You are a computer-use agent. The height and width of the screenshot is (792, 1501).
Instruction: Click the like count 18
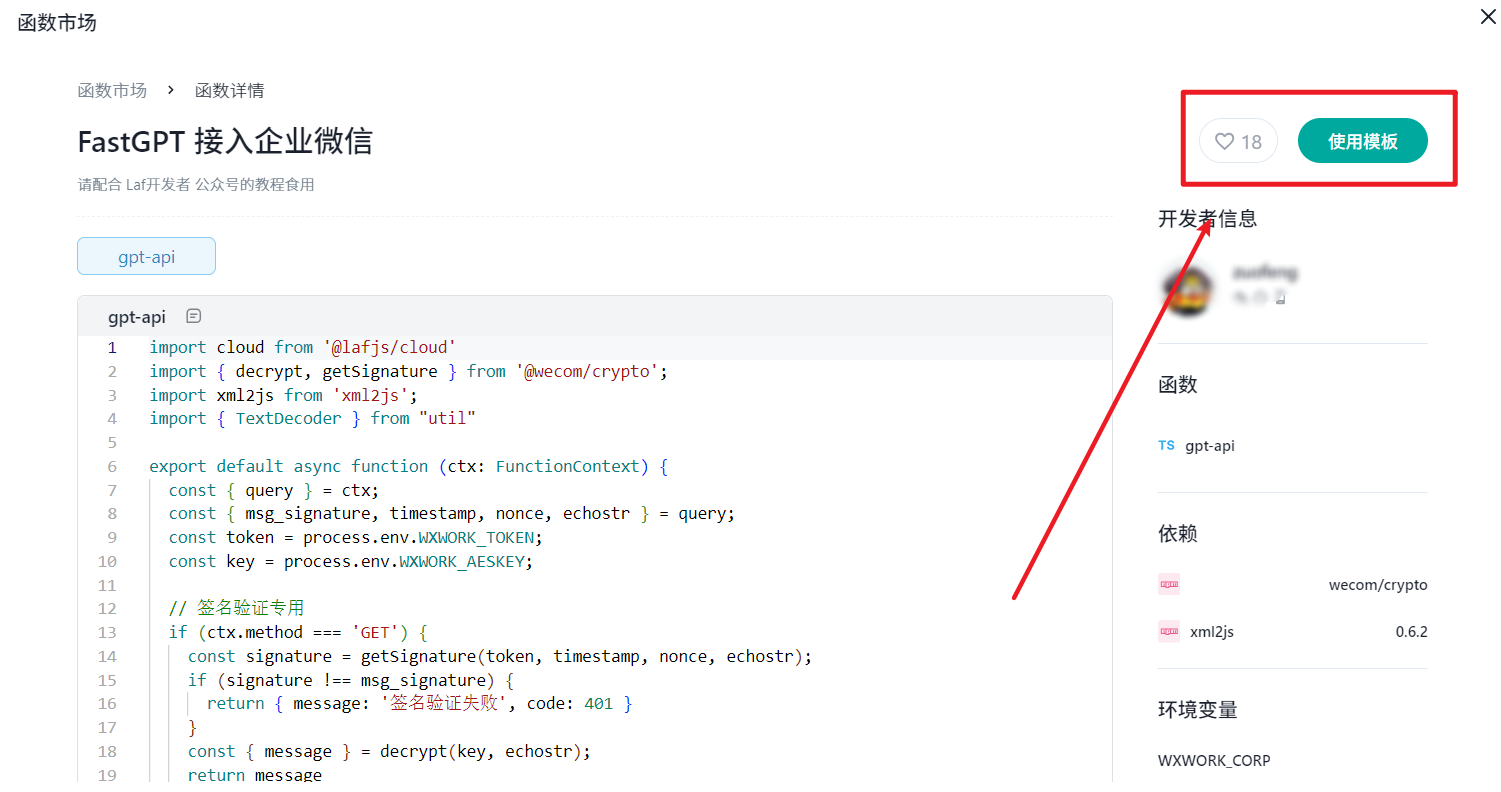point(1251,142)
